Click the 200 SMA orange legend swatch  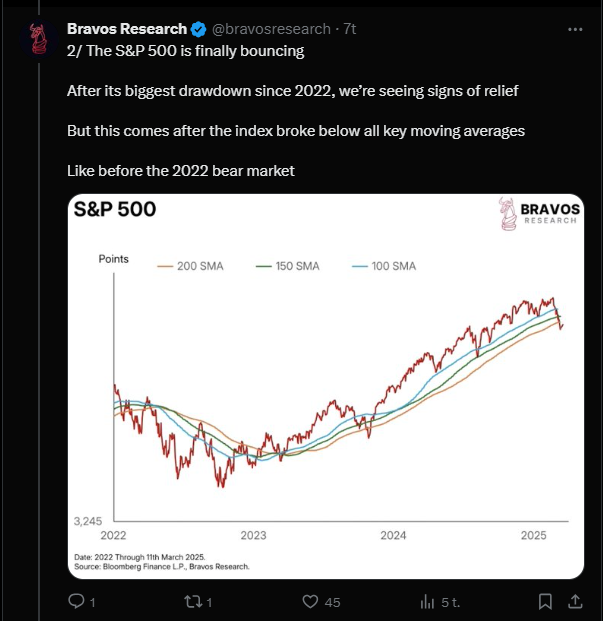point(165,267)
